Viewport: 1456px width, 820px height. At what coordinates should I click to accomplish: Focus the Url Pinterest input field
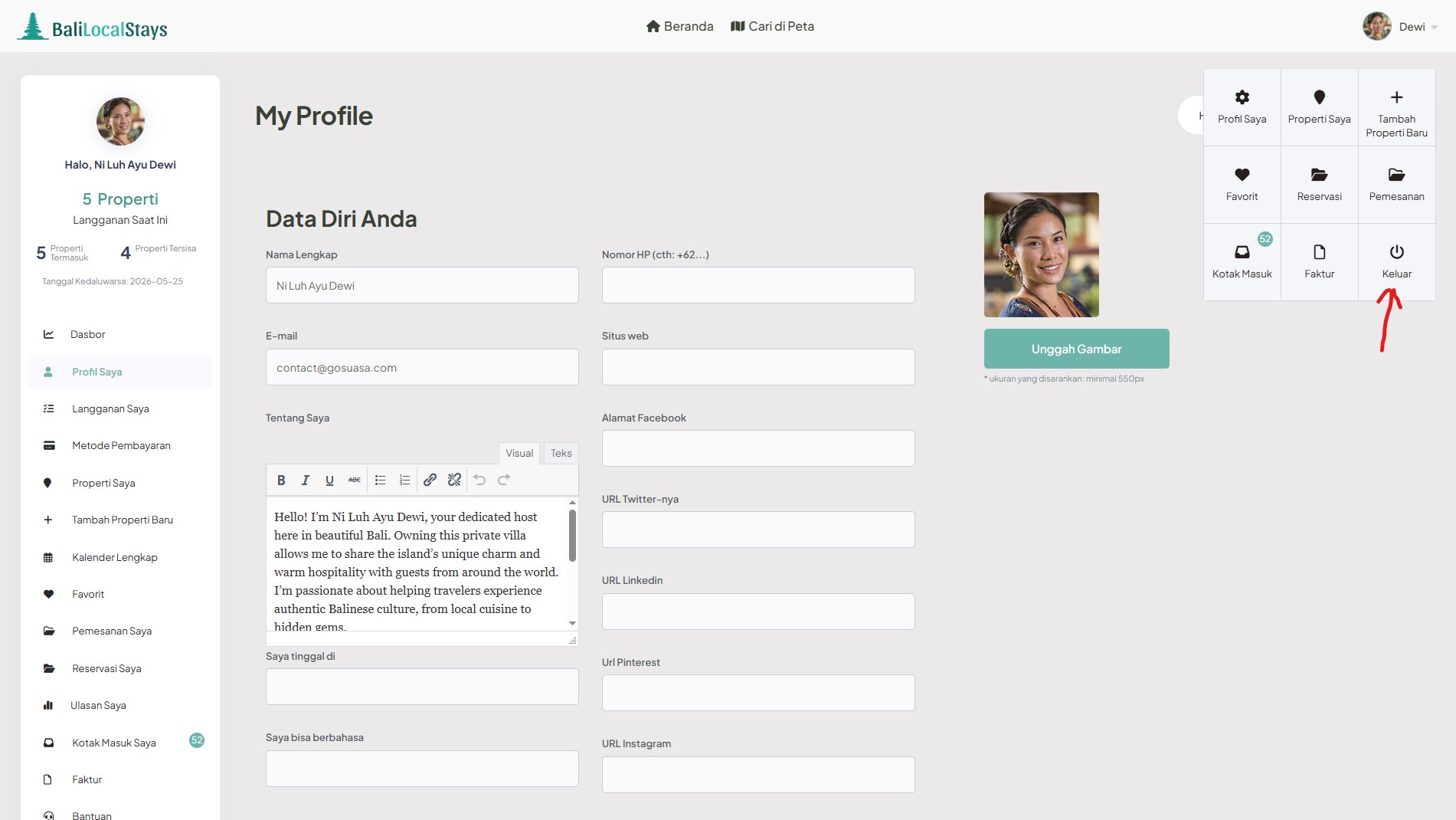(x=758, y=693)
